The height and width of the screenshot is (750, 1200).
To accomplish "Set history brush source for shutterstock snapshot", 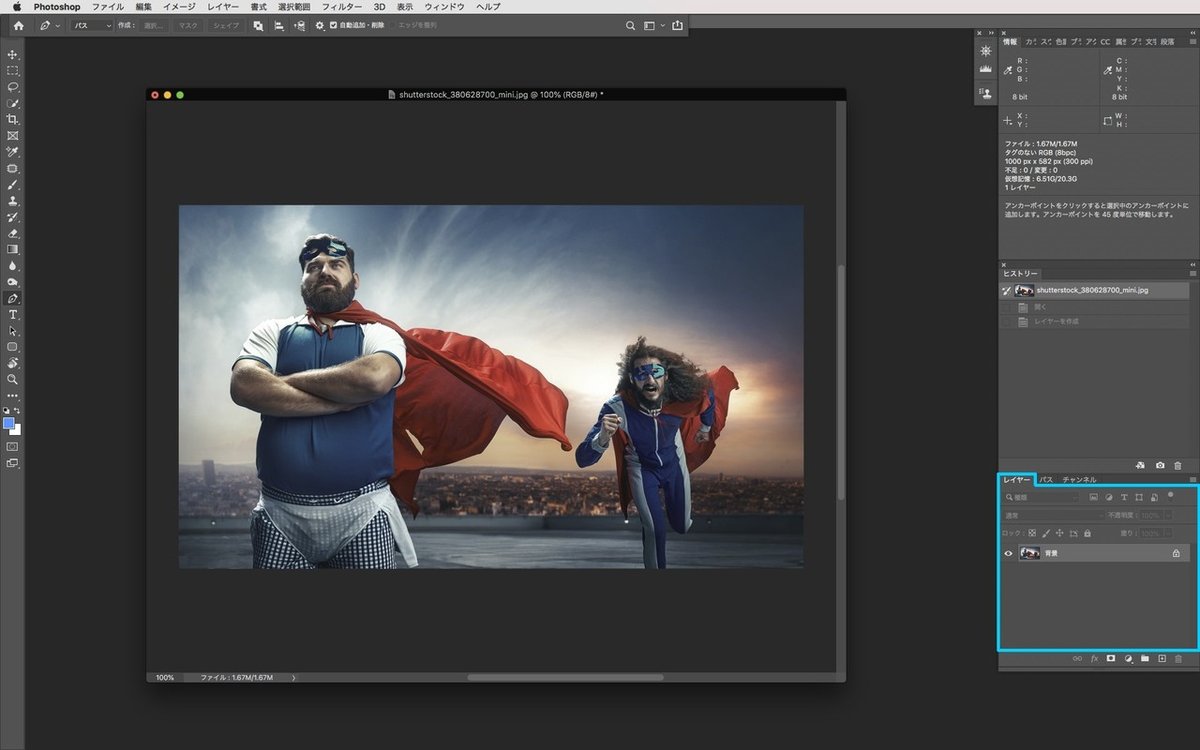I will [1007, 290].
